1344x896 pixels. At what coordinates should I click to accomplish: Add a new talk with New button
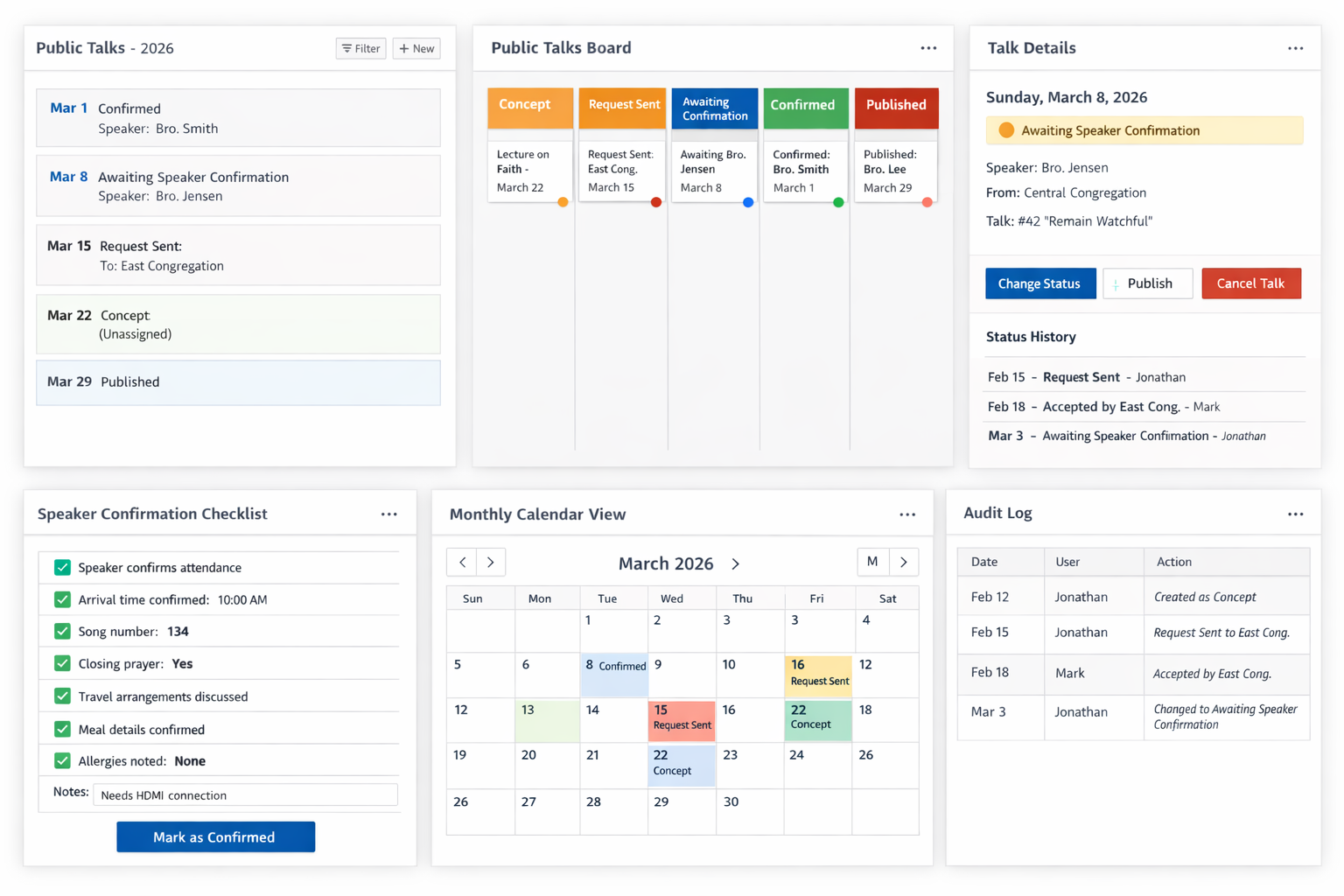coord(416,49)
